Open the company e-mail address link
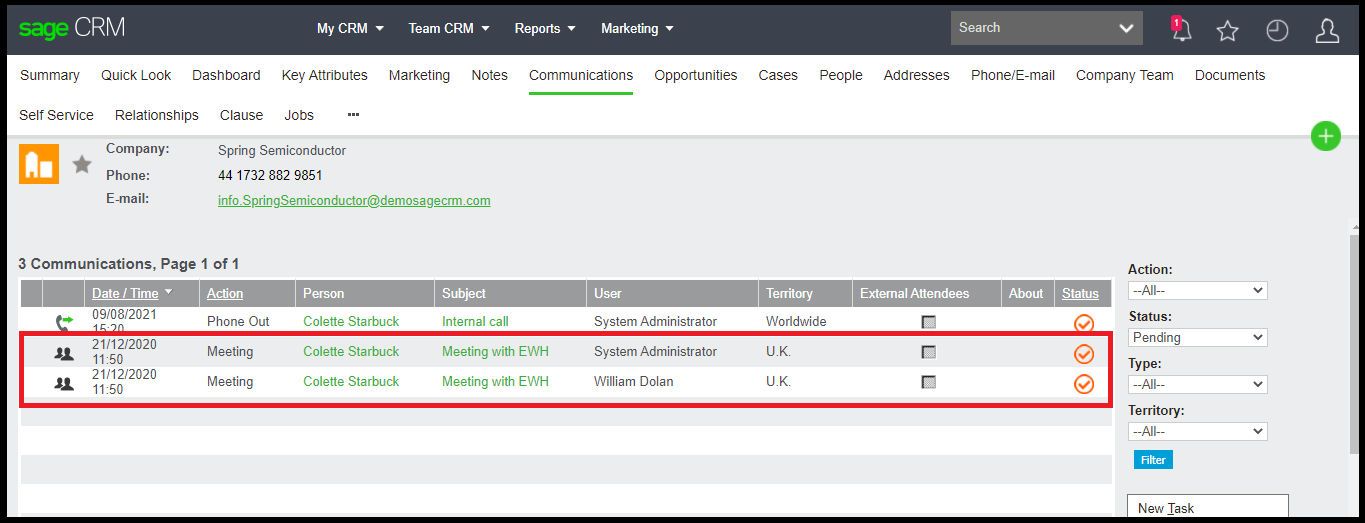Image resolution: width=1365 pixels, height=523 pixels. (354, 200)
